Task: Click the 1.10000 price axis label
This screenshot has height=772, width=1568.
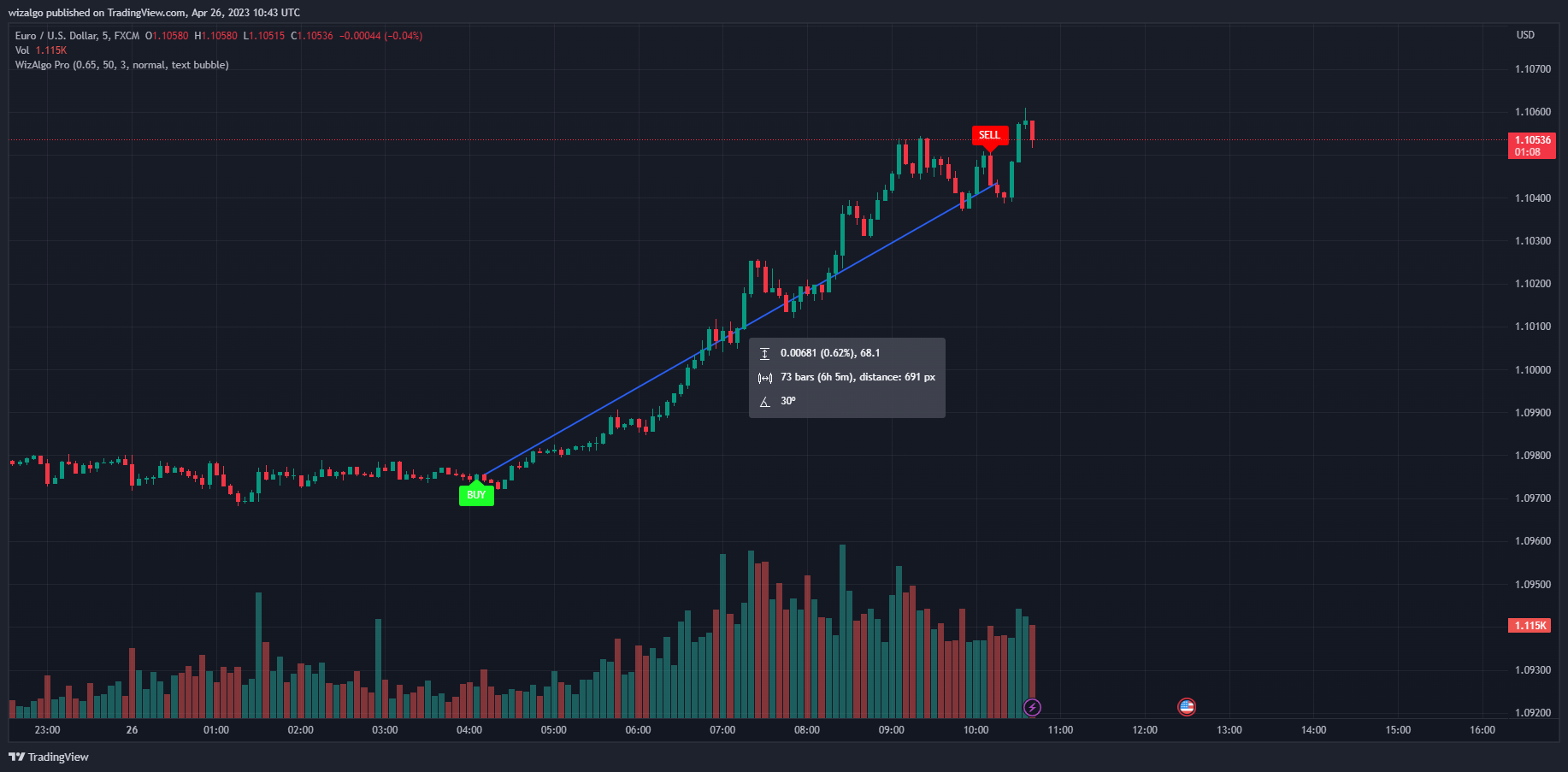Action: [x=1532, y=370]
